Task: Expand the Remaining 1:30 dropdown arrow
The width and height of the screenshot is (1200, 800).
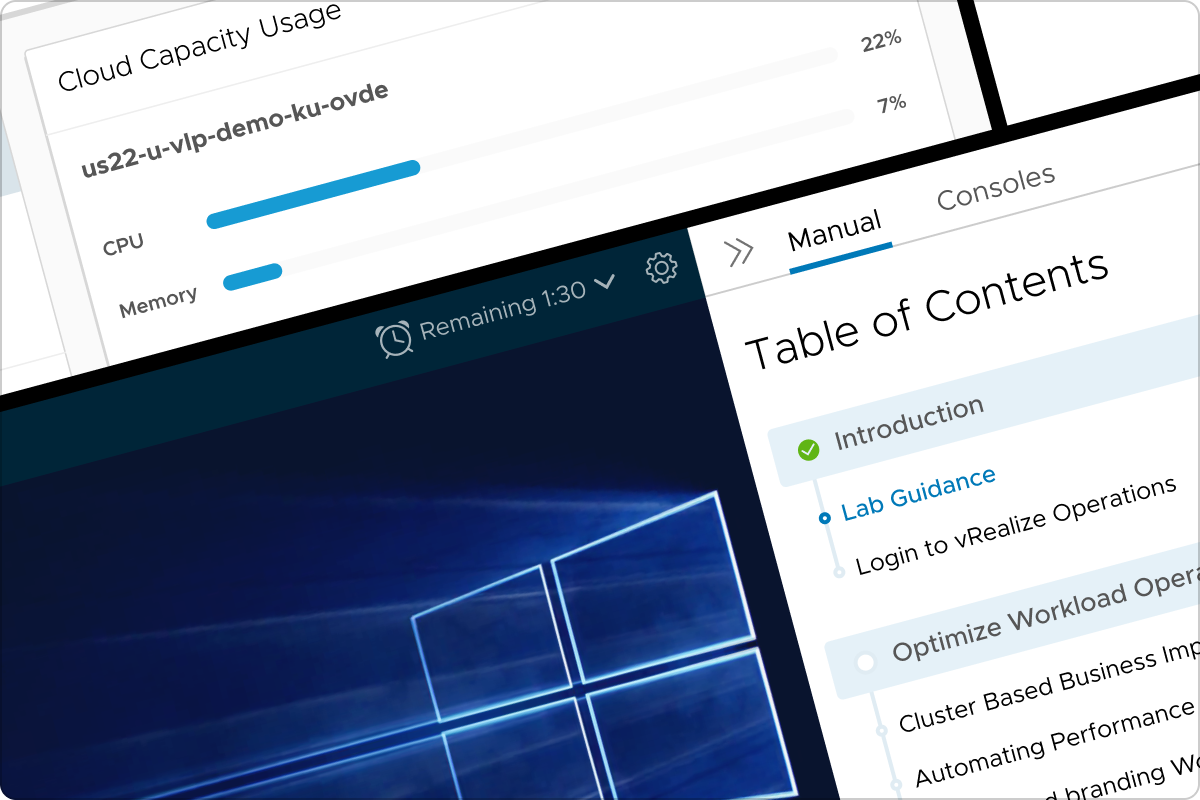Action: click(604, 285)
